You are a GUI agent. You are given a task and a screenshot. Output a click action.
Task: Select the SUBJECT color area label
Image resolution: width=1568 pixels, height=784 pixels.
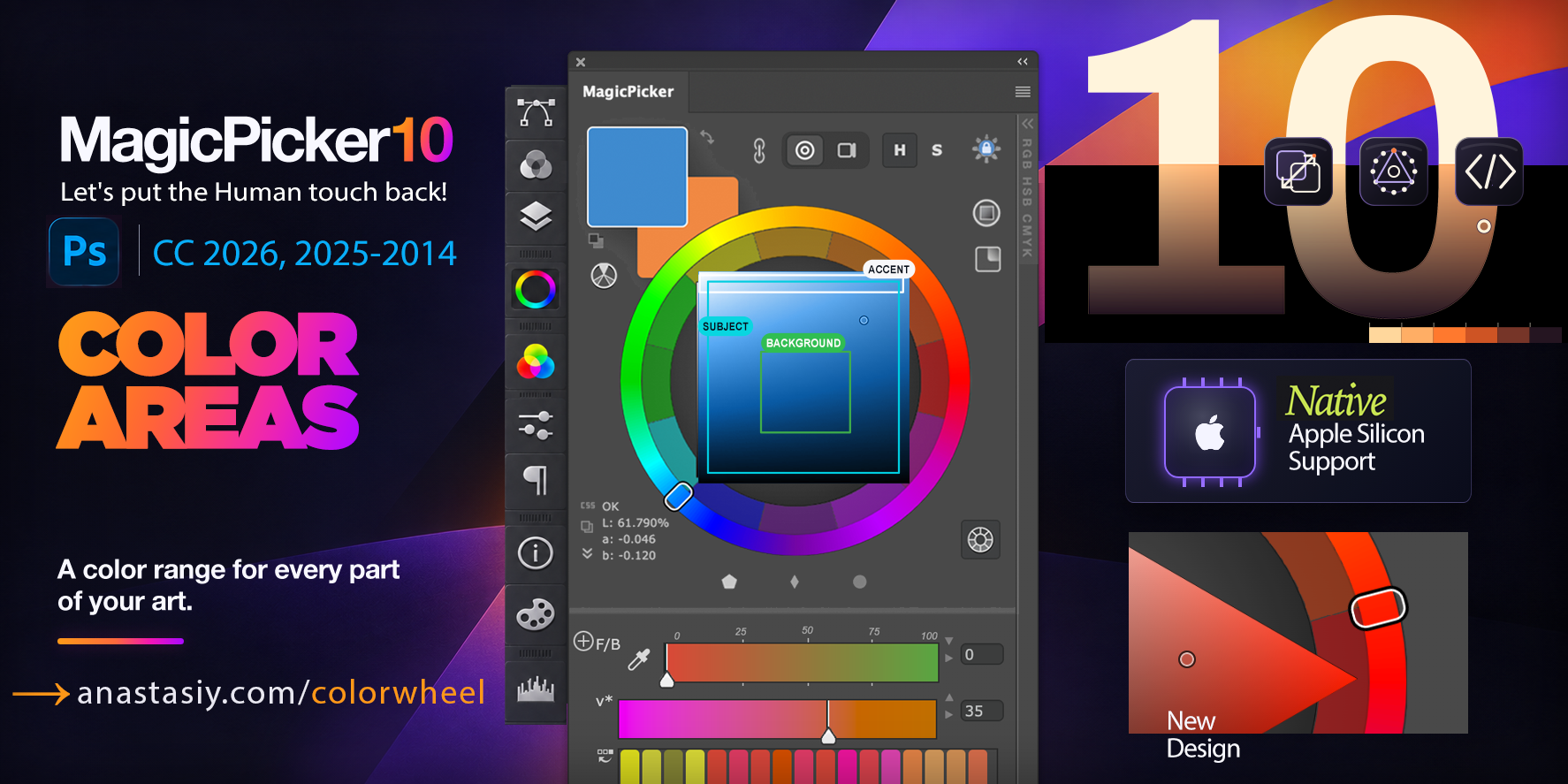726,326
